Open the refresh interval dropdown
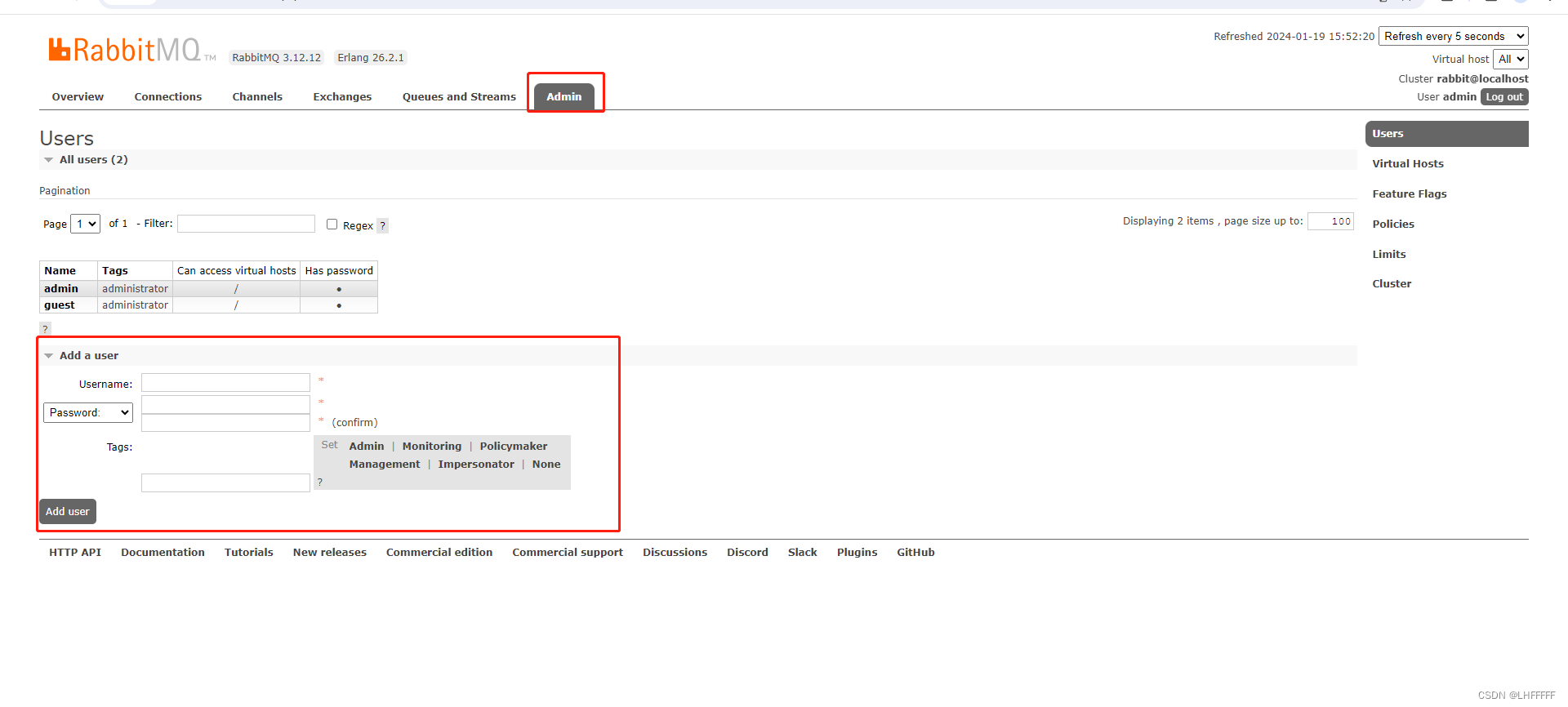The height and width of the screenshot is (707, 1568). (1454, 36)
